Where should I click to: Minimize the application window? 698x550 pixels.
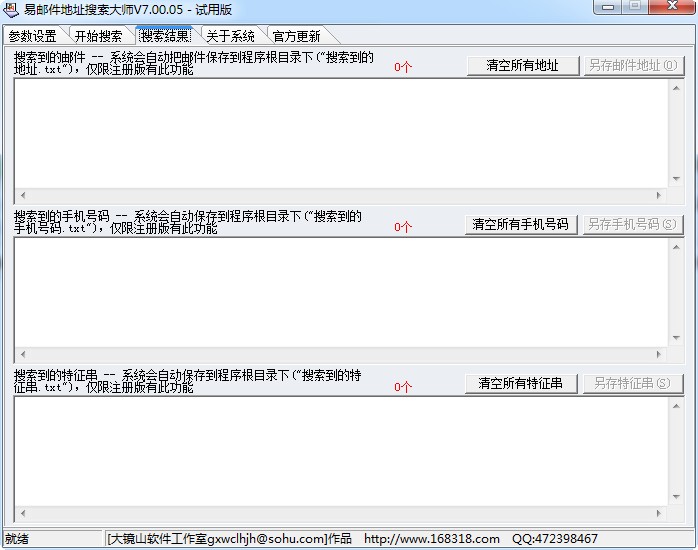pyautogui.click(x=608, y=7)
